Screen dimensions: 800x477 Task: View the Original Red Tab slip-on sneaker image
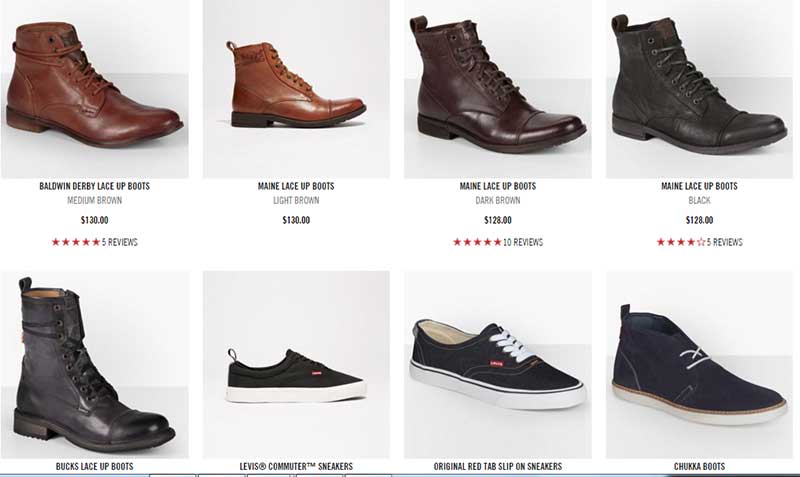pyautogui.click(x=497, y=365)
